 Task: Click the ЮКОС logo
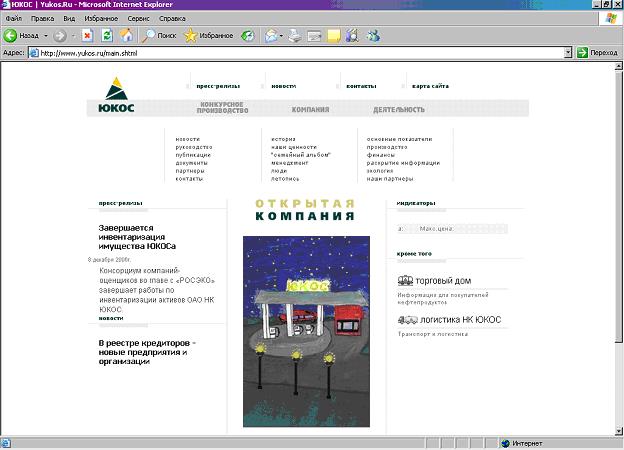[x=116, y=95]
